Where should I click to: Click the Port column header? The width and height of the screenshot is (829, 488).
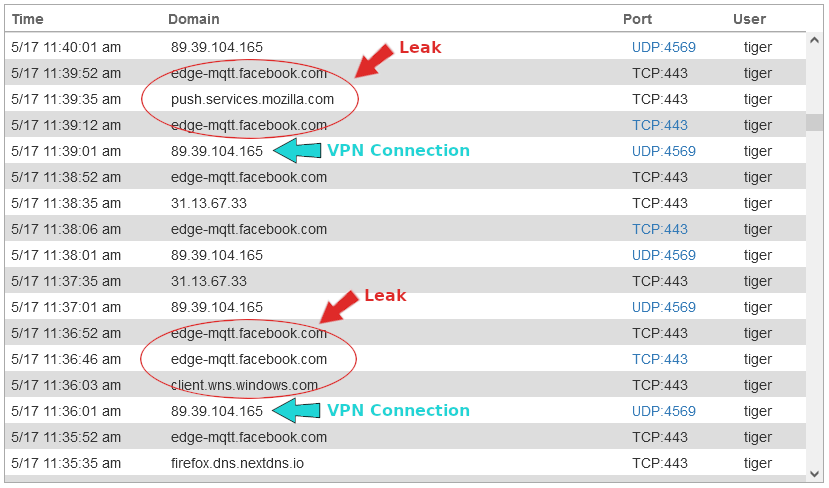click(x=637, y=19)
